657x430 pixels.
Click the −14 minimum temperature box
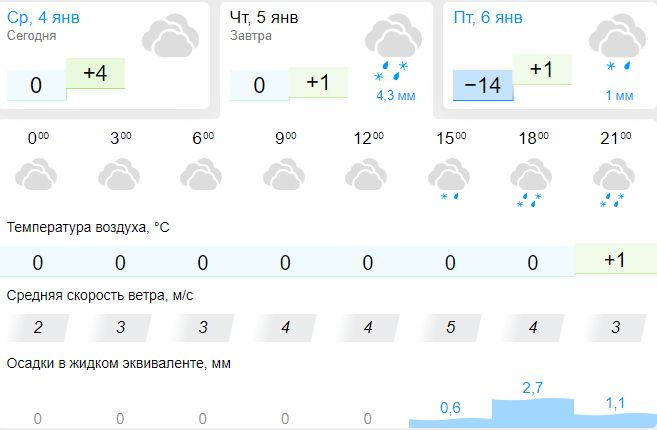(483, 85)
